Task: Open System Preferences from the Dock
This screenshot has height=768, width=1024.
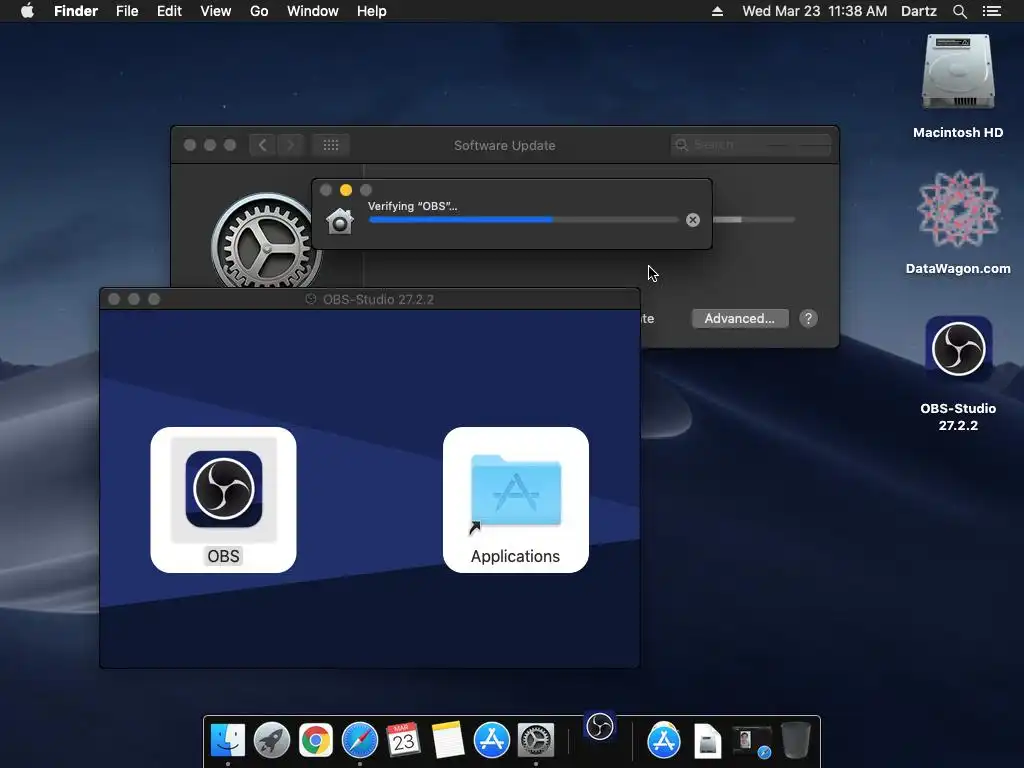Action: 536,740
